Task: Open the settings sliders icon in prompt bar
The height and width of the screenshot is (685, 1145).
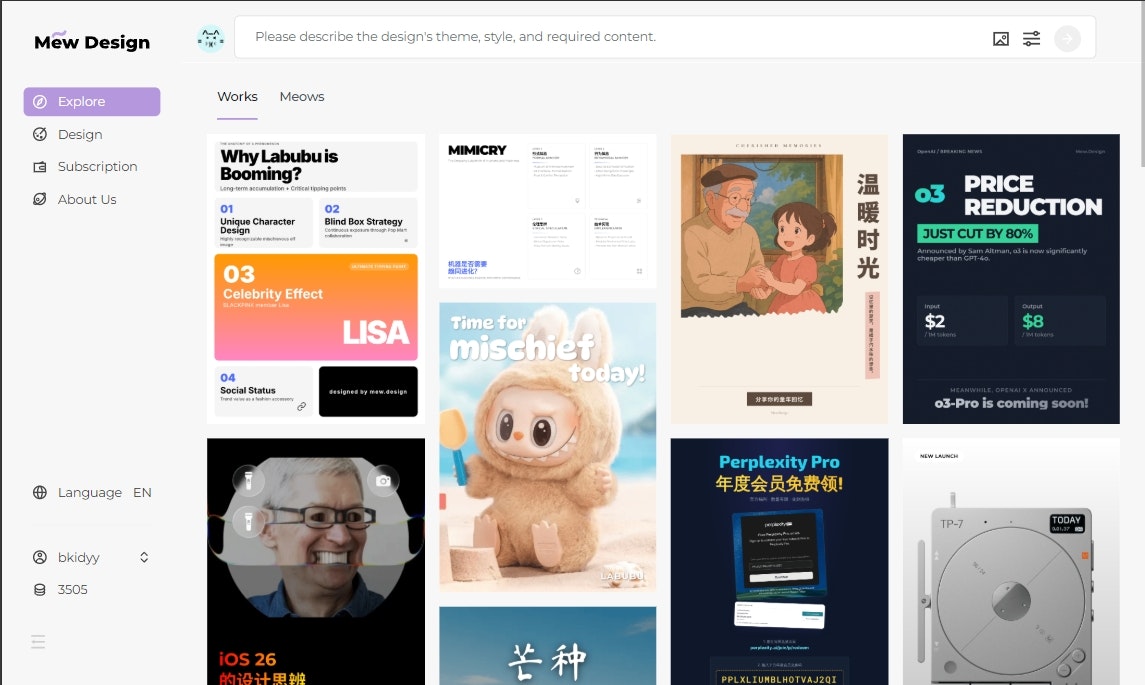Action: pyautogui.click(x=1031, y=39)
